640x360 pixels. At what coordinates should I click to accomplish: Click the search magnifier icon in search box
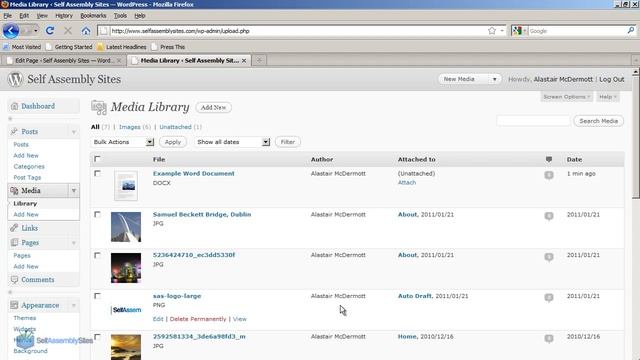(631, 30)
